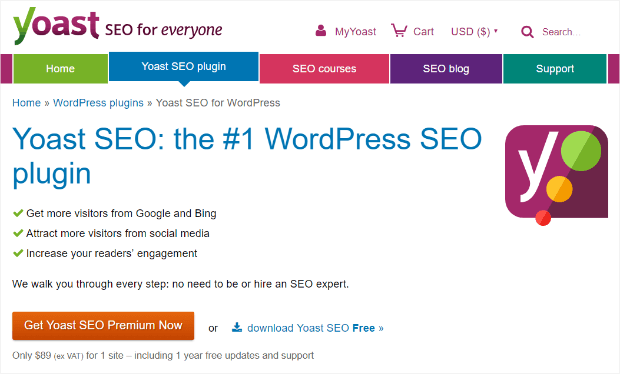Click the WordPress plugins breadcrumb link
The height and width of the screenshot is (374, 620).
(x=98, y=103)
